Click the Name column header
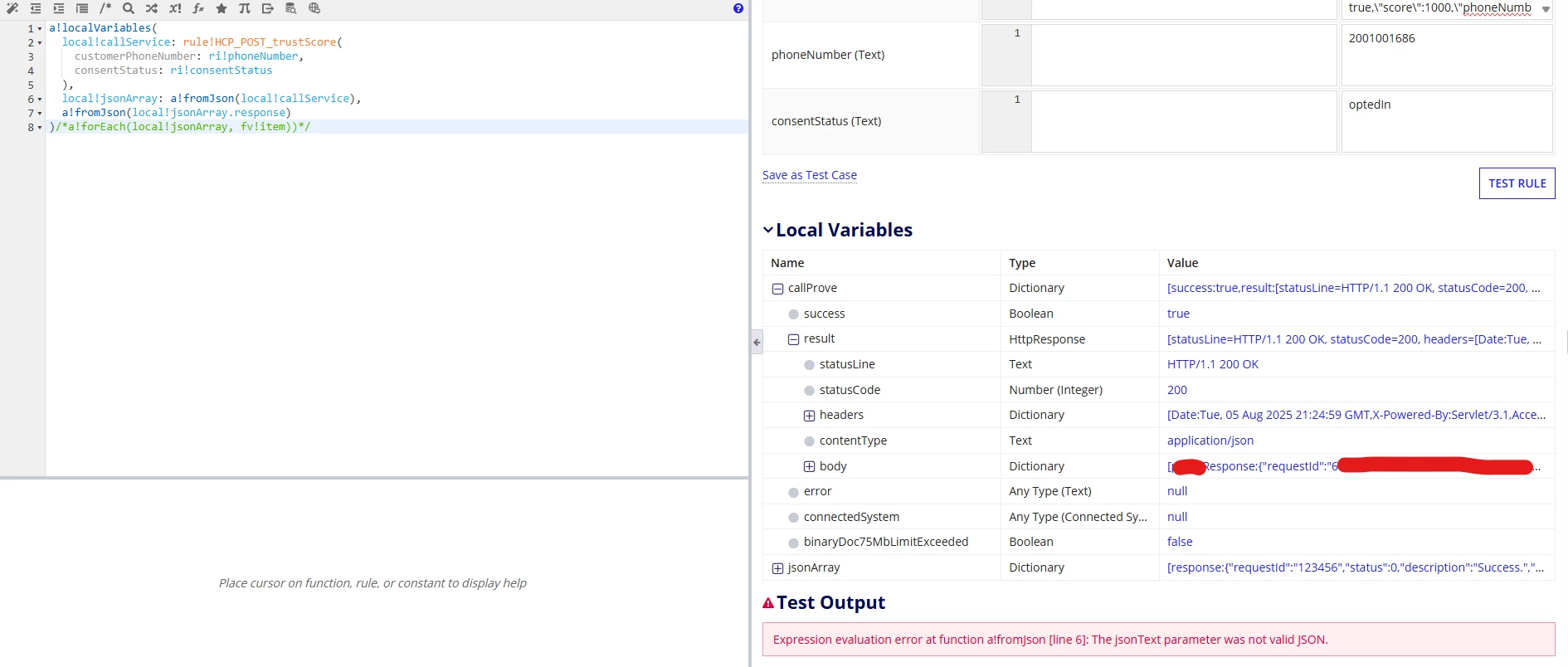Image resolution: width=1568 pixels, height=667 pixels. point(787,263)
